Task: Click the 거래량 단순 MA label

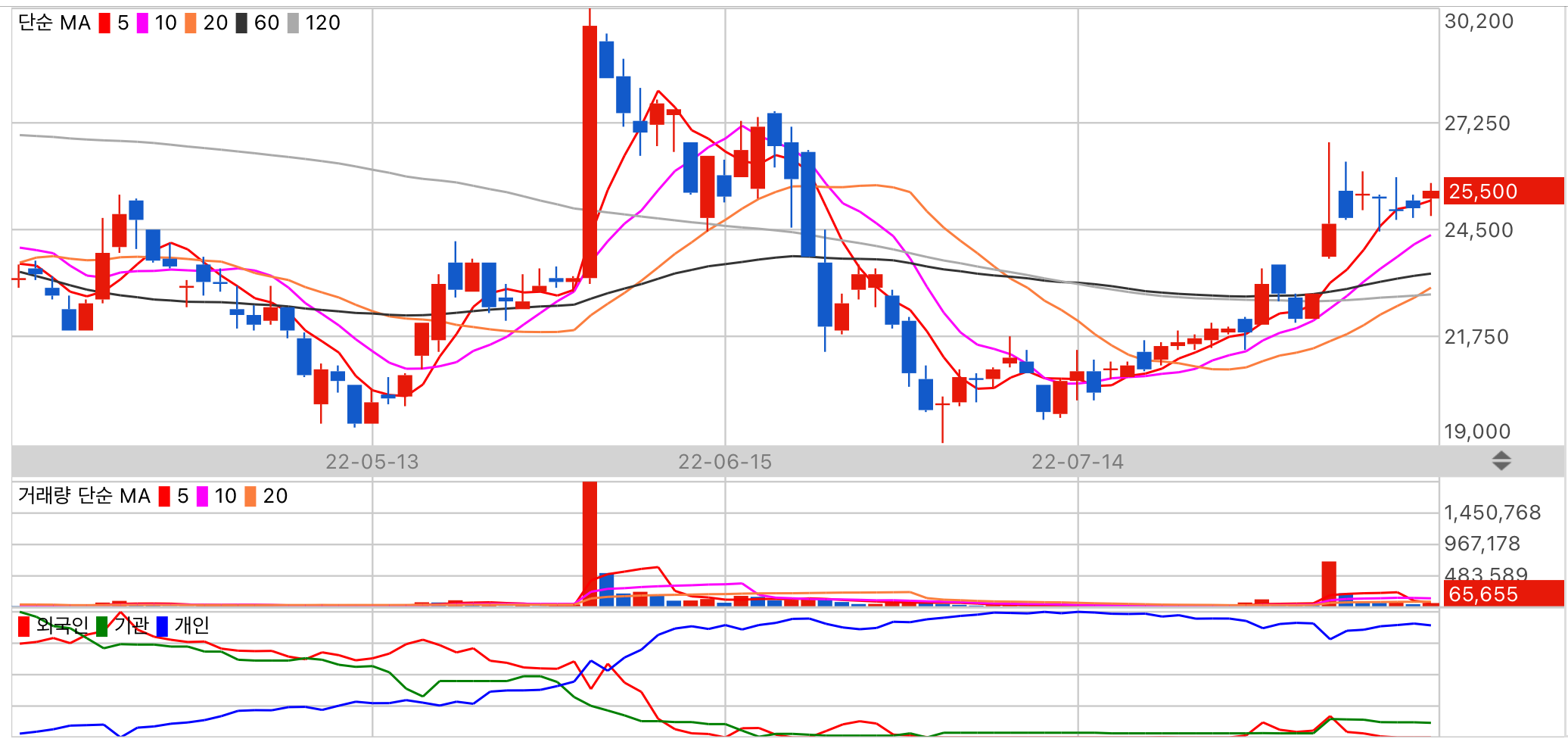Action: 84,496
